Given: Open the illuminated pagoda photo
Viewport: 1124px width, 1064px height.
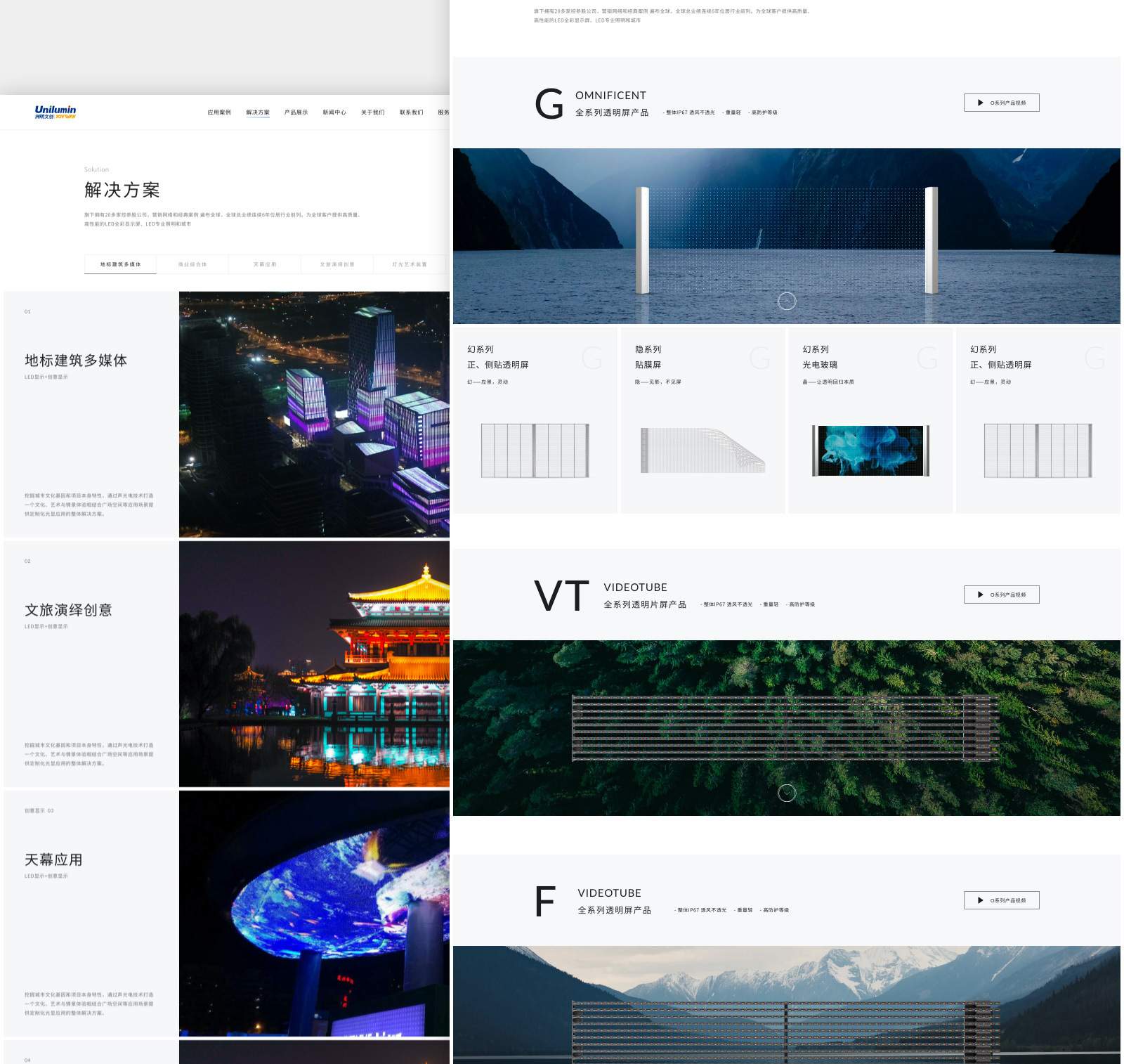Looking at the screenshot, I should coord(314,664).
